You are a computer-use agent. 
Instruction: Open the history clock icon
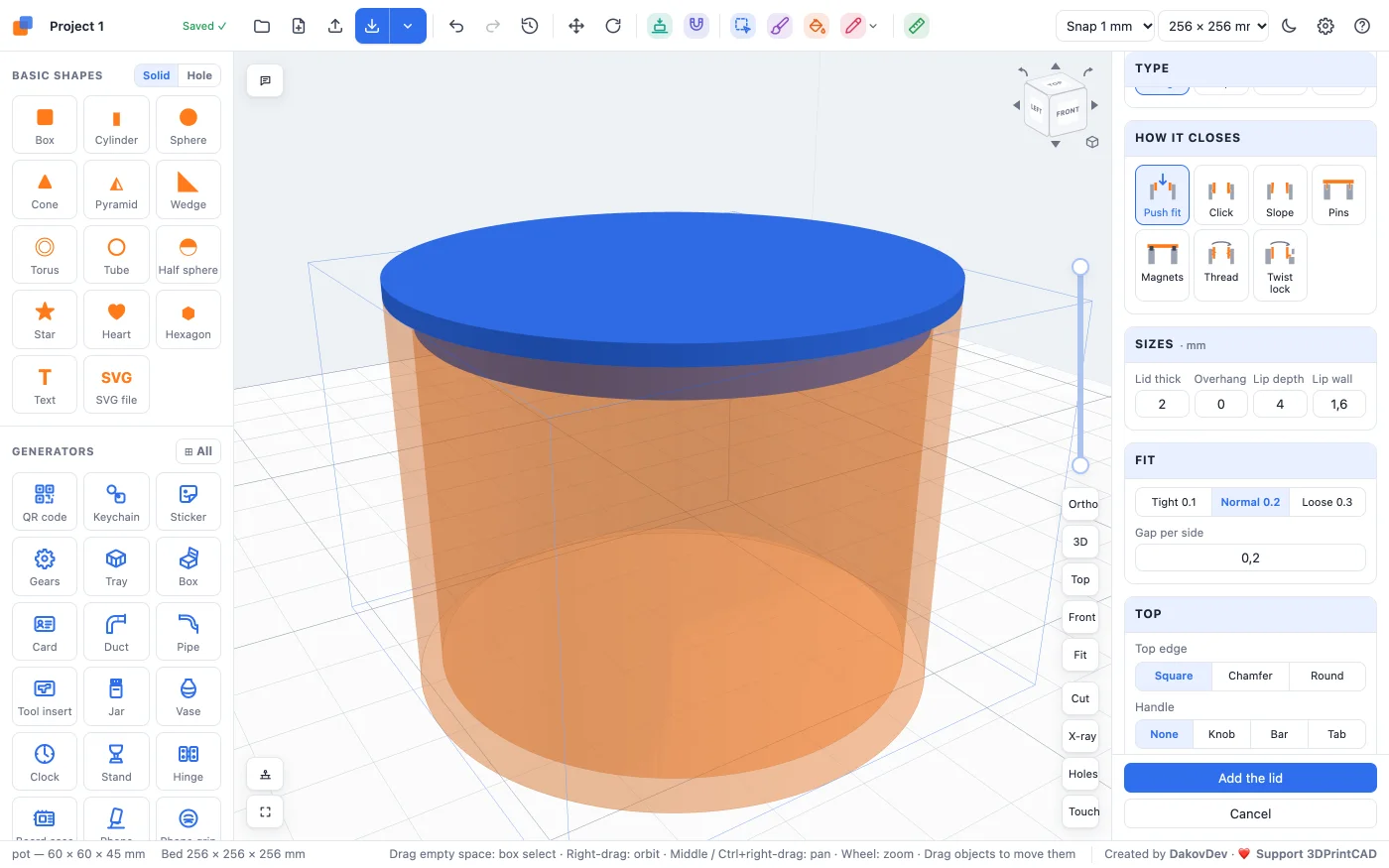tap(530, 26)
